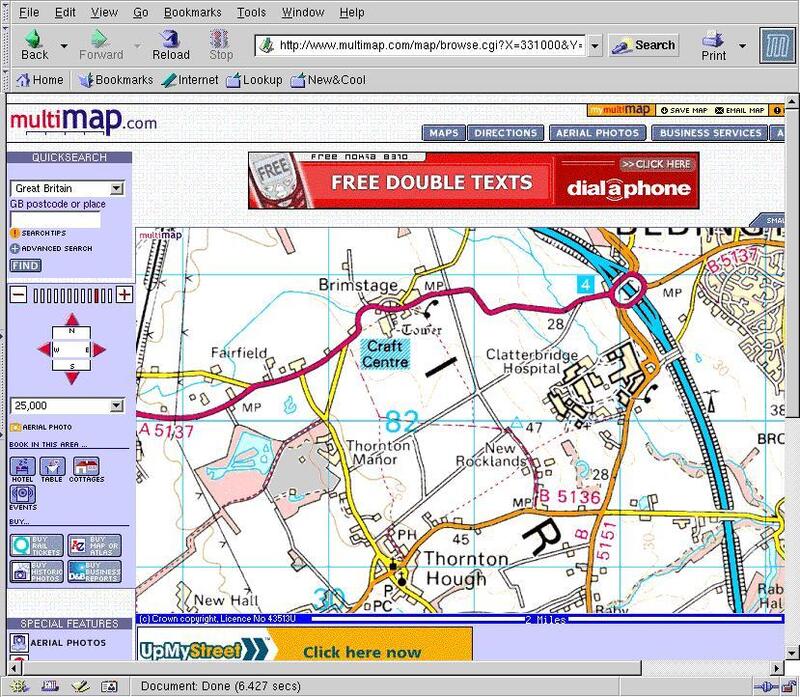Switch to the Directions tab

click(506, 133)
